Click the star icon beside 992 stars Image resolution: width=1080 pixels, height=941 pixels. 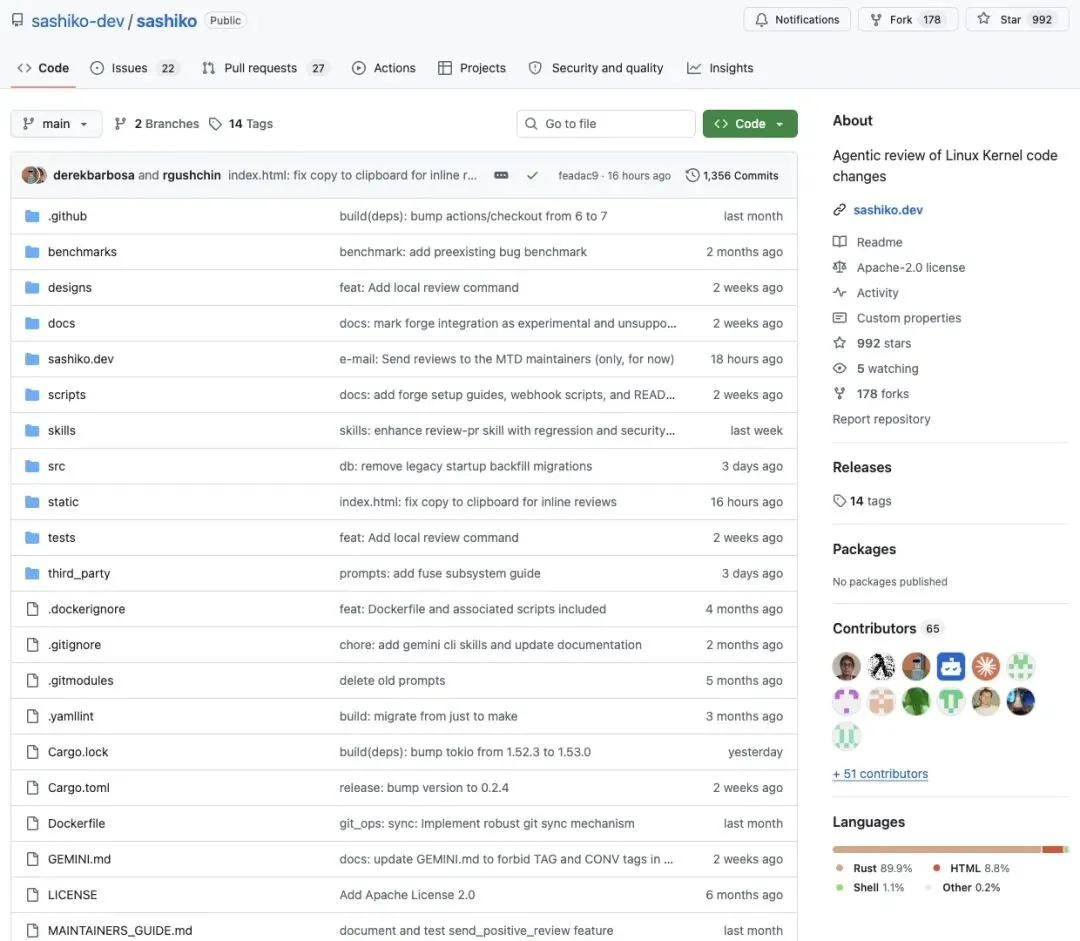coord(839,343)
